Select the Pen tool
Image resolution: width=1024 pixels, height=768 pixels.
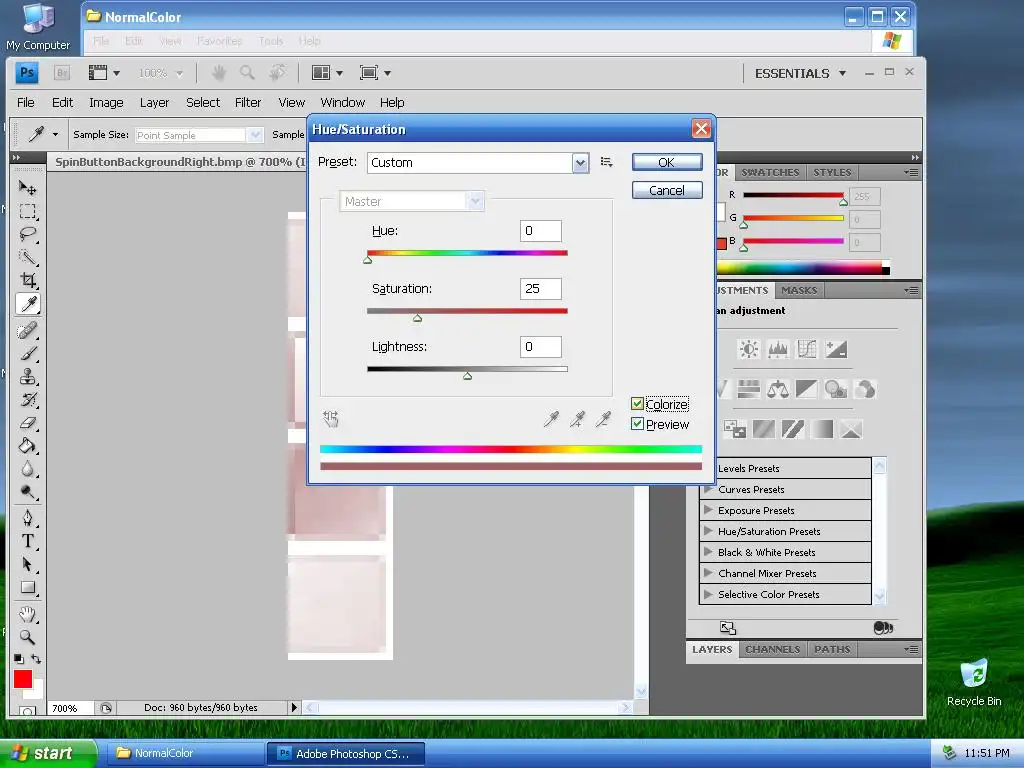point(27,518)
